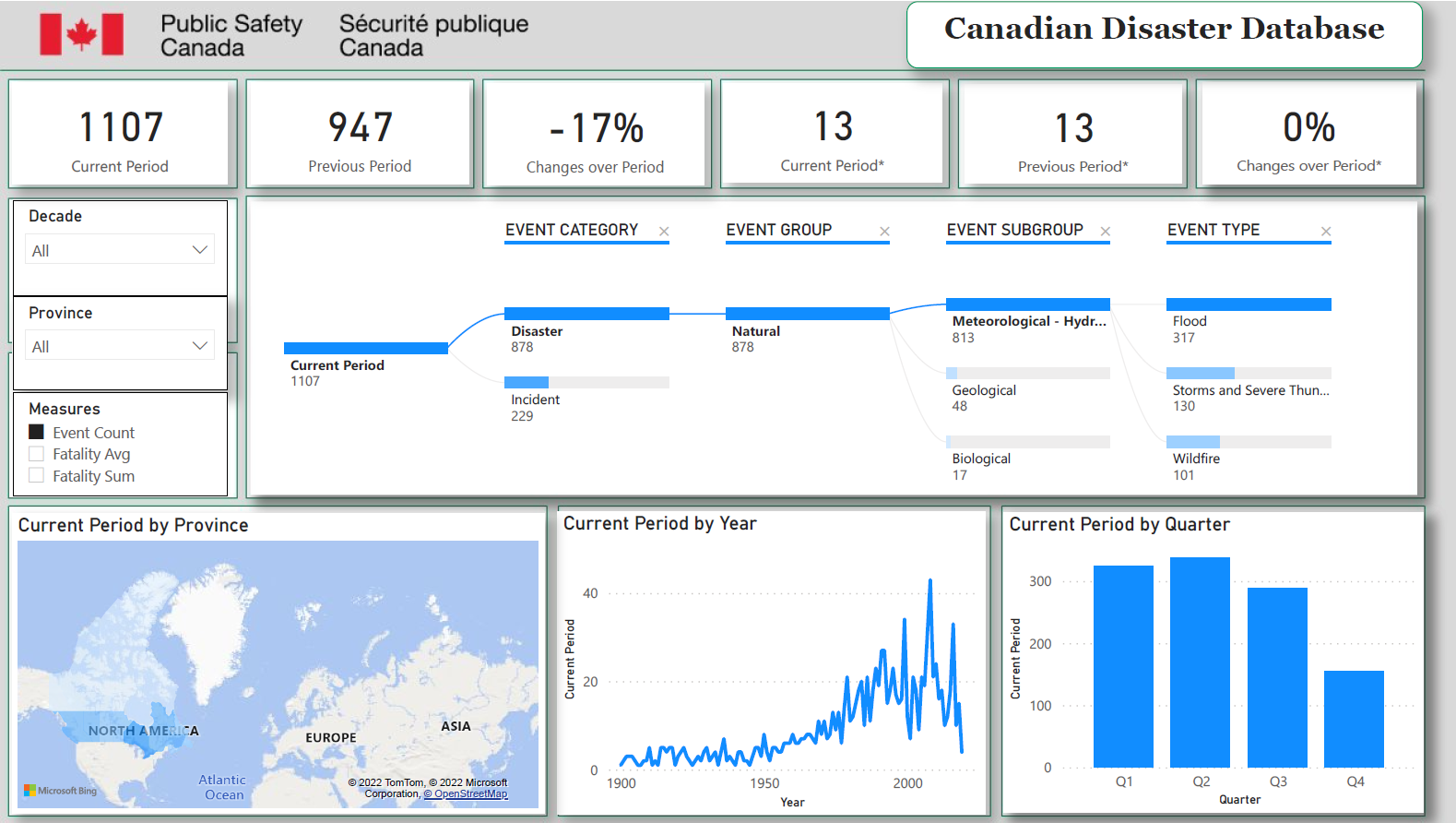
Task: Click the Q4 bar in quarter chart
Action: [x=1354, y=719]
